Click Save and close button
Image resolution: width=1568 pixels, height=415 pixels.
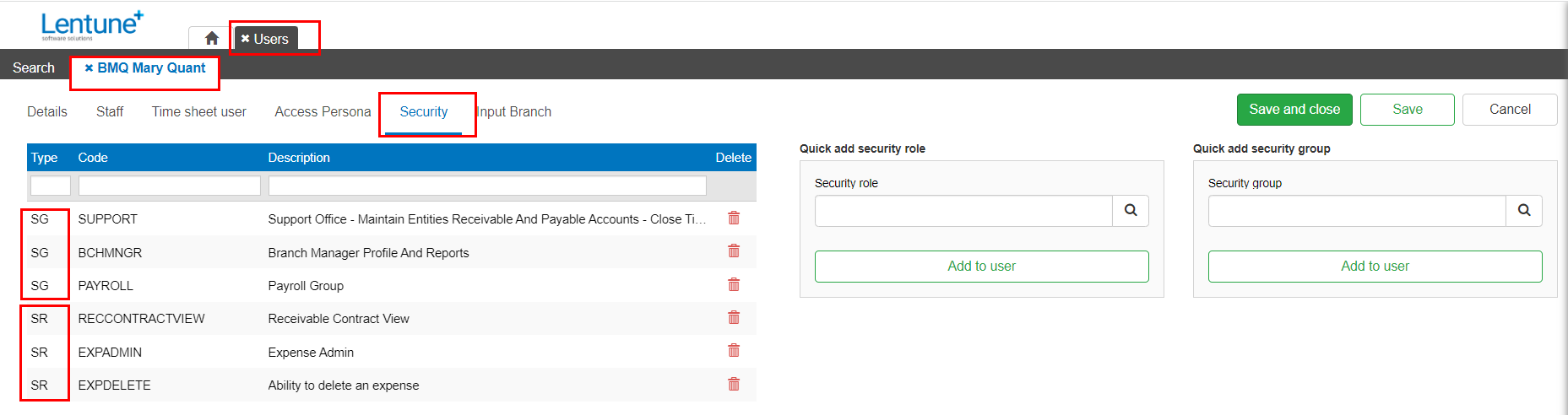(1294, 110)
